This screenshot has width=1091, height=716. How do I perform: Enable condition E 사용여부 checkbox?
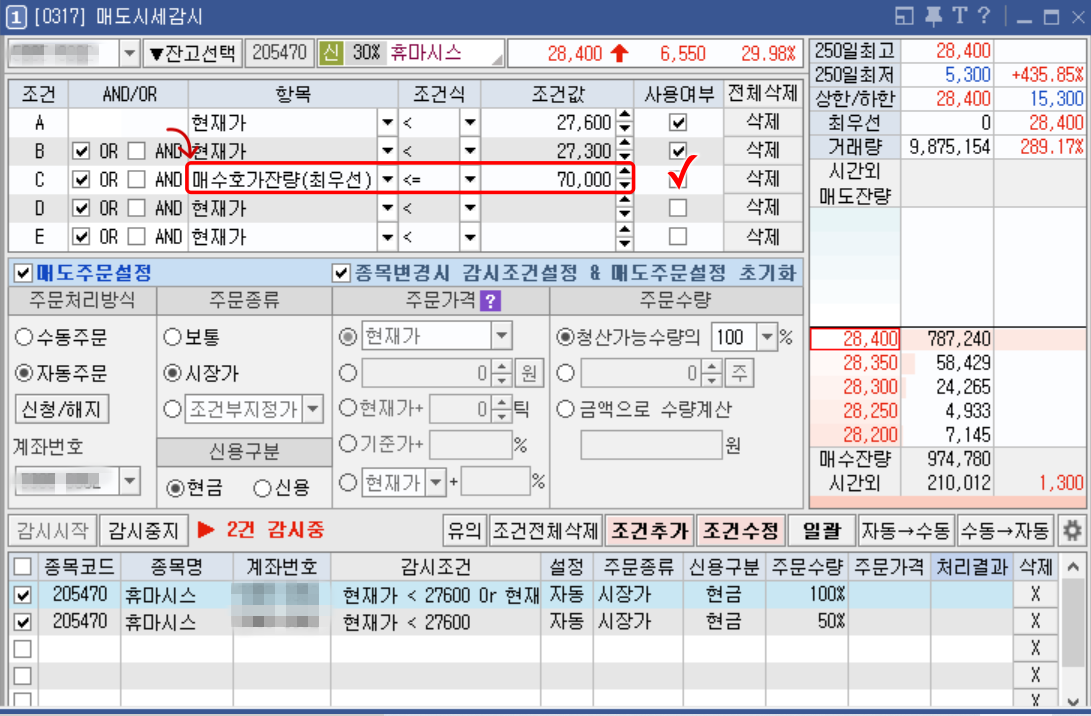pos(678,236)
